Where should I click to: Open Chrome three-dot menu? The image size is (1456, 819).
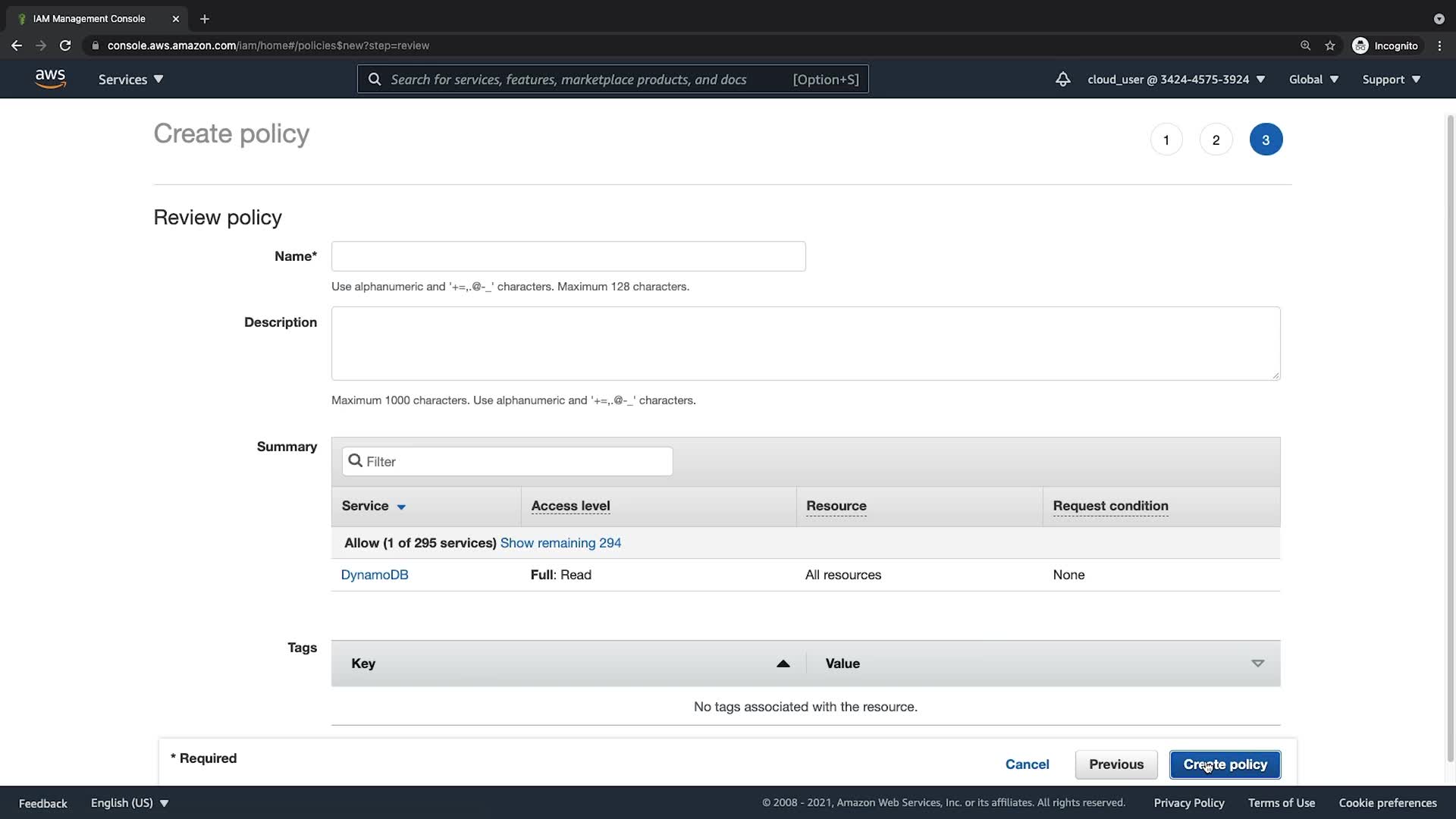click(1439, 45)
